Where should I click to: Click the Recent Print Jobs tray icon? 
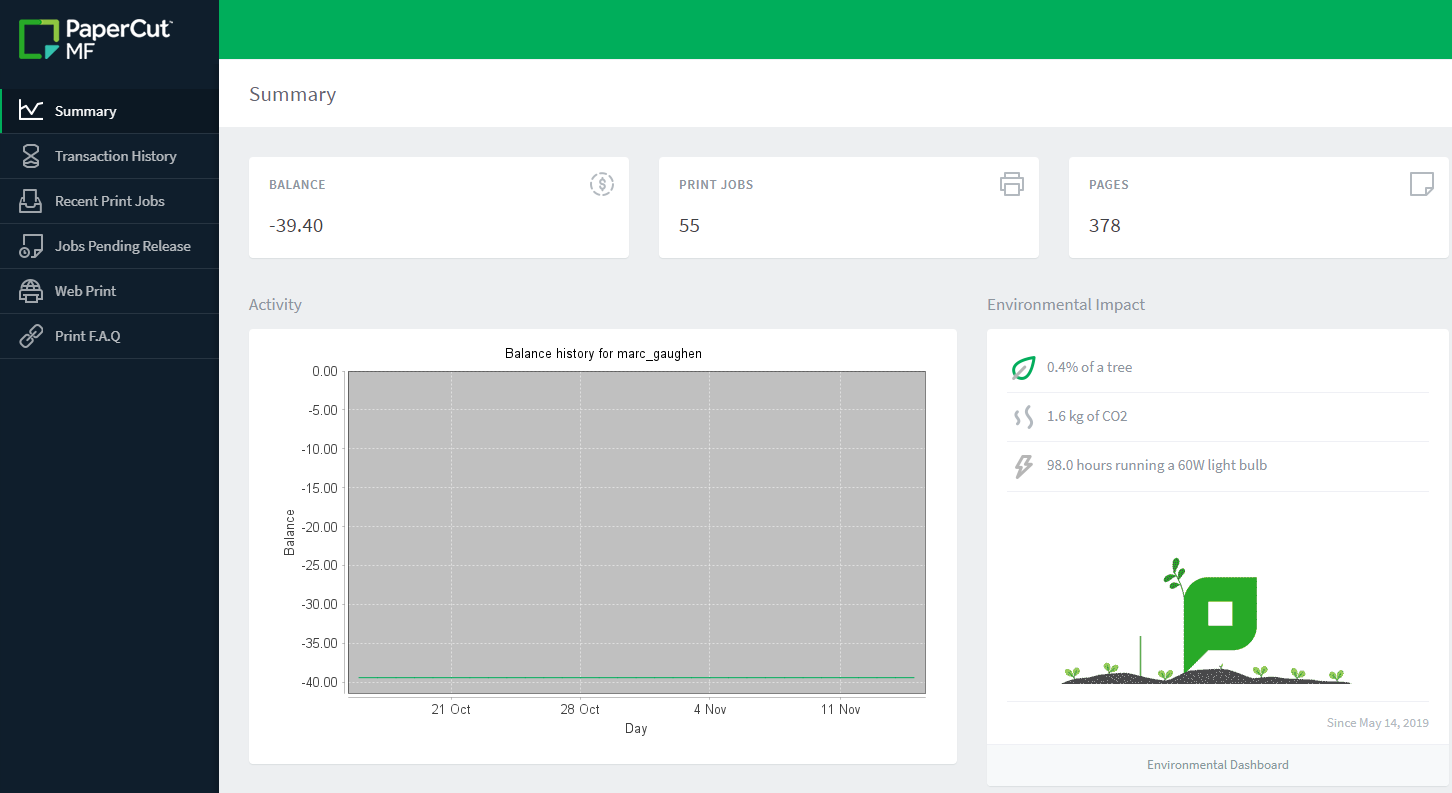tap(31, 201)
